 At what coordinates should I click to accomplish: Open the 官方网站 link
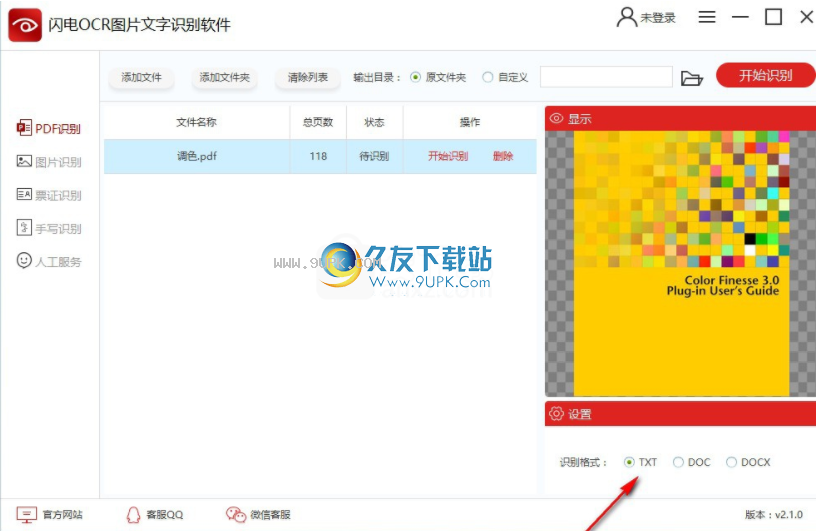63,515
